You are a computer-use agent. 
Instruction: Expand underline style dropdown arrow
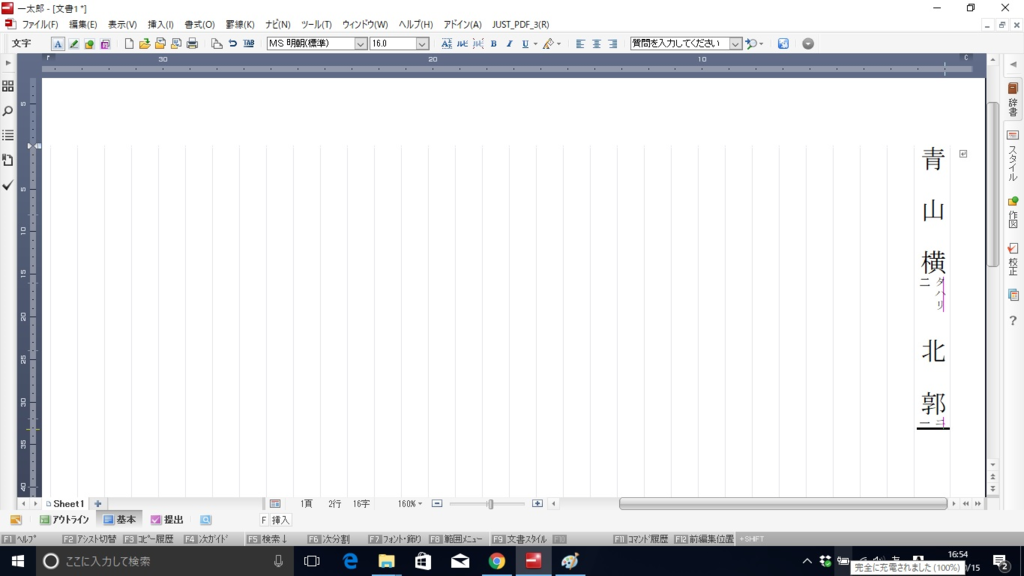click(536, 44)
